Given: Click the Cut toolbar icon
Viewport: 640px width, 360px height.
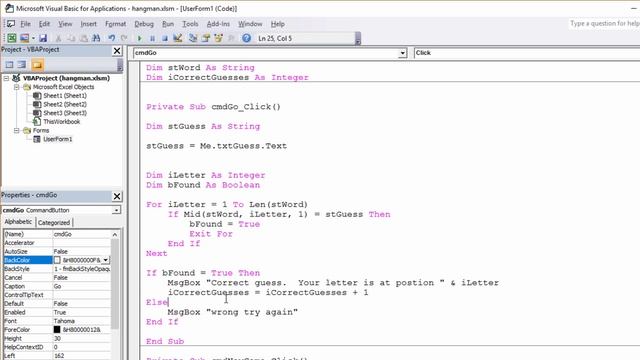Looking at the screenshot, I should coord(58,38).
